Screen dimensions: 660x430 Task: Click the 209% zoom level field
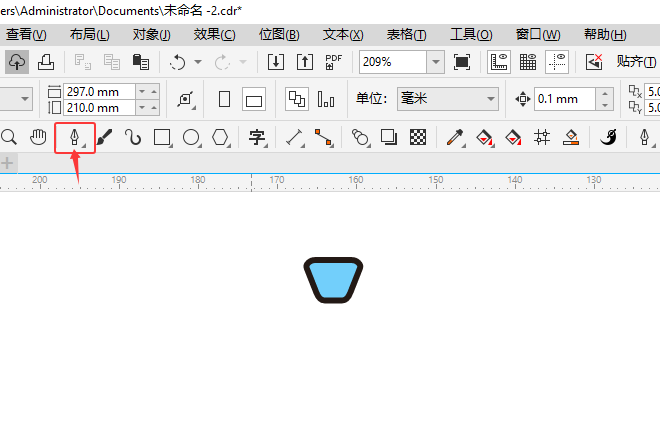tap(393, 62)
